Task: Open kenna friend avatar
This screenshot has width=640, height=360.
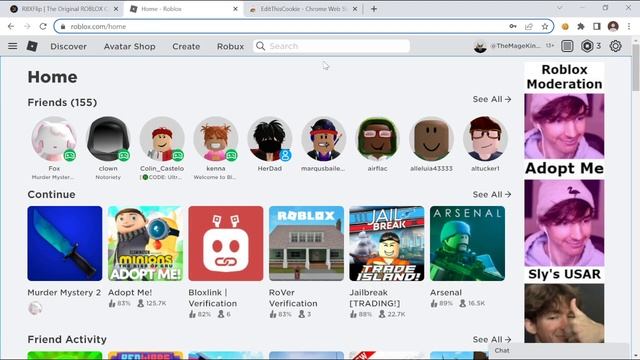Action: pyautogui.click(x=216, y=139)
